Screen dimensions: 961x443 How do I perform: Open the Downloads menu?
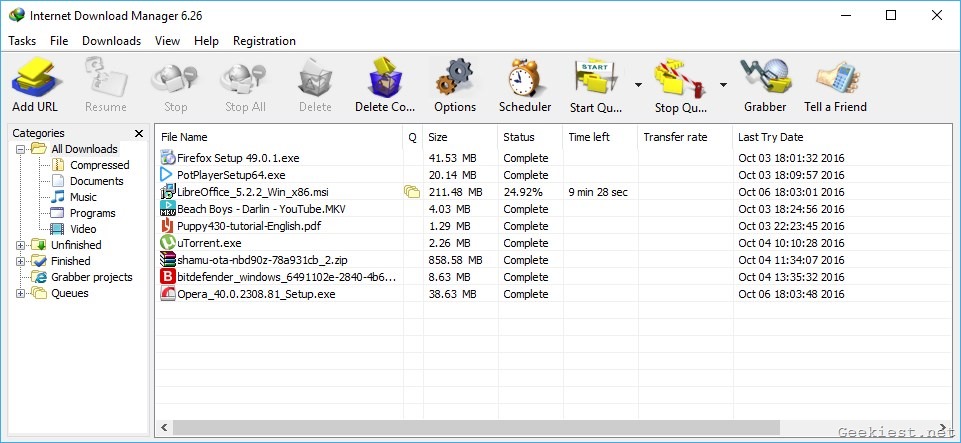[111, 41]
